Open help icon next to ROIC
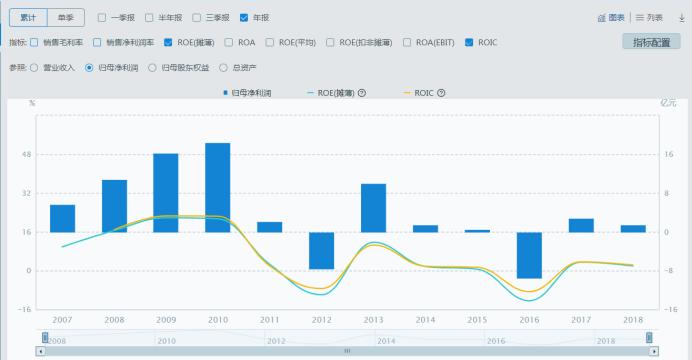This screenshot has height=360, width=692. [441, 93]
